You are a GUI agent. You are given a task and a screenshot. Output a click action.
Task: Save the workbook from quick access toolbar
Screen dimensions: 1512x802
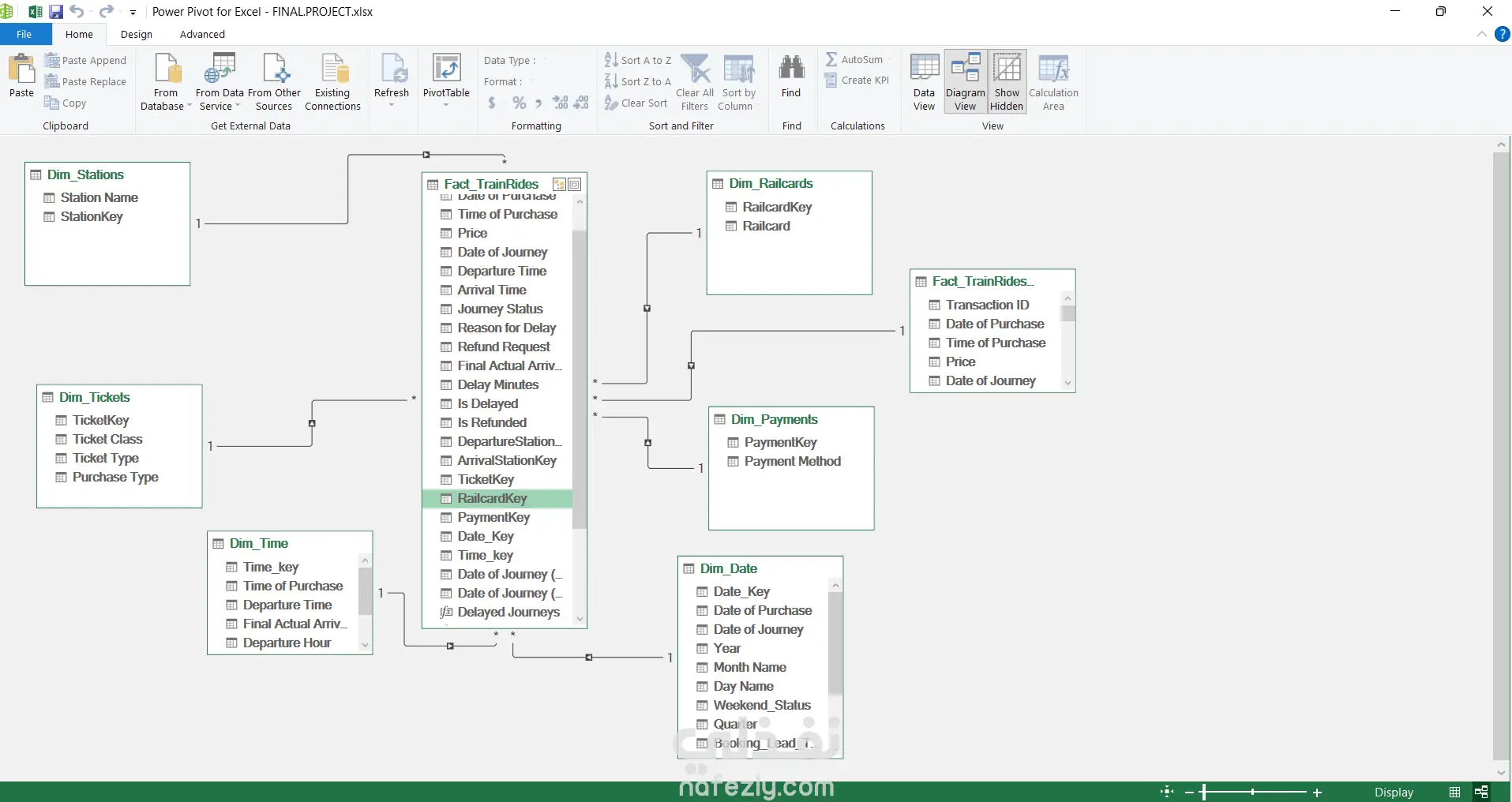pyautogui.click(x=56, y=12)
